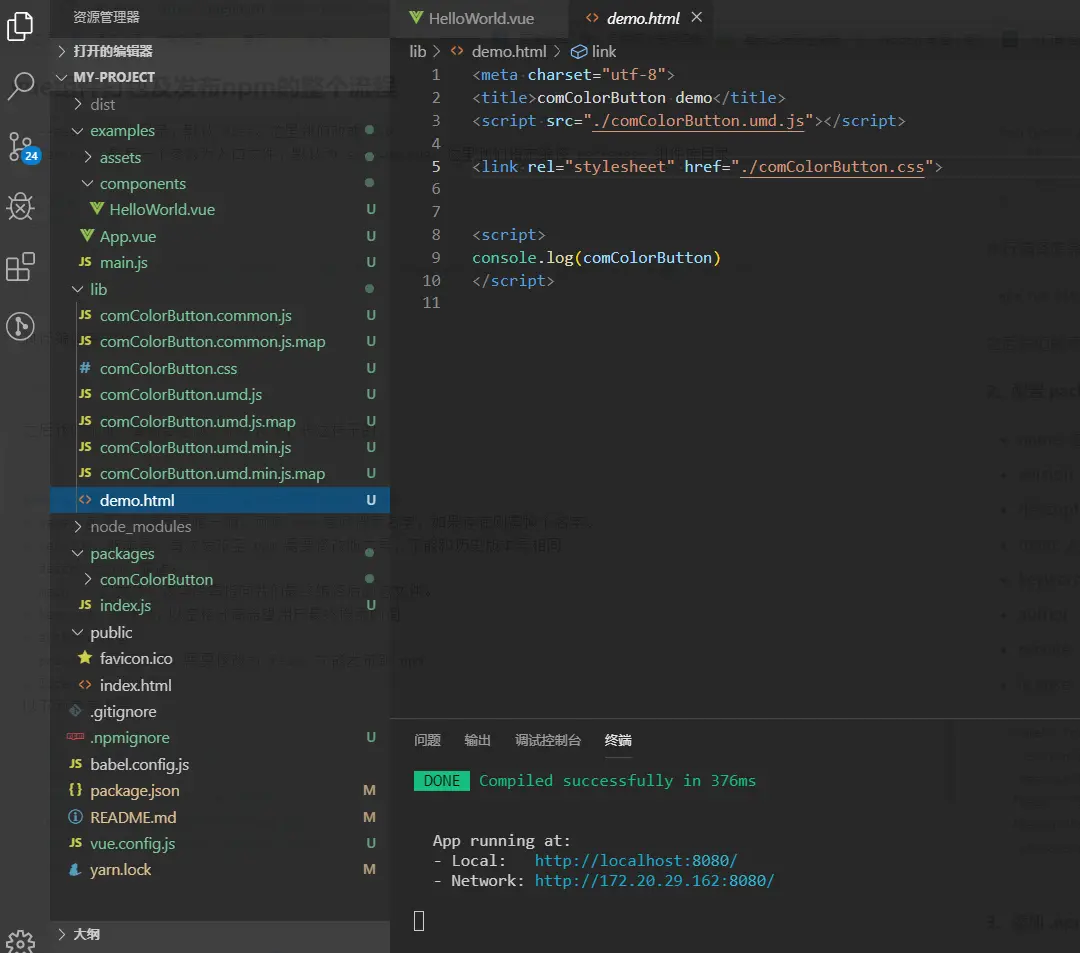Image resolution: width=1080 pixels, height=953 pixels.
Task: Open comColorButton.umd.js.map file
Action: click(220, 421)
